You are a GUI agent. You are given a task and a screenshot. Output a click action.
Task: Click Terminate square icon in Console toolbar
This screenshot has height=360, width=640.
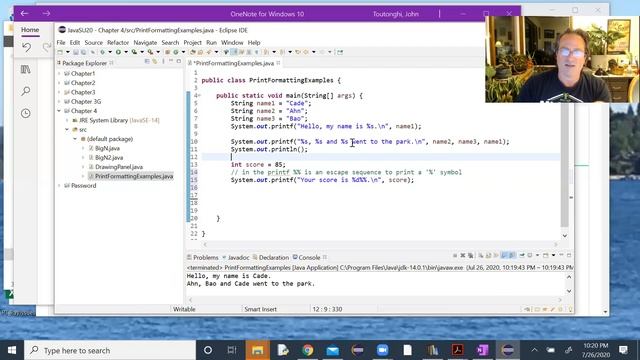[455, 256]
